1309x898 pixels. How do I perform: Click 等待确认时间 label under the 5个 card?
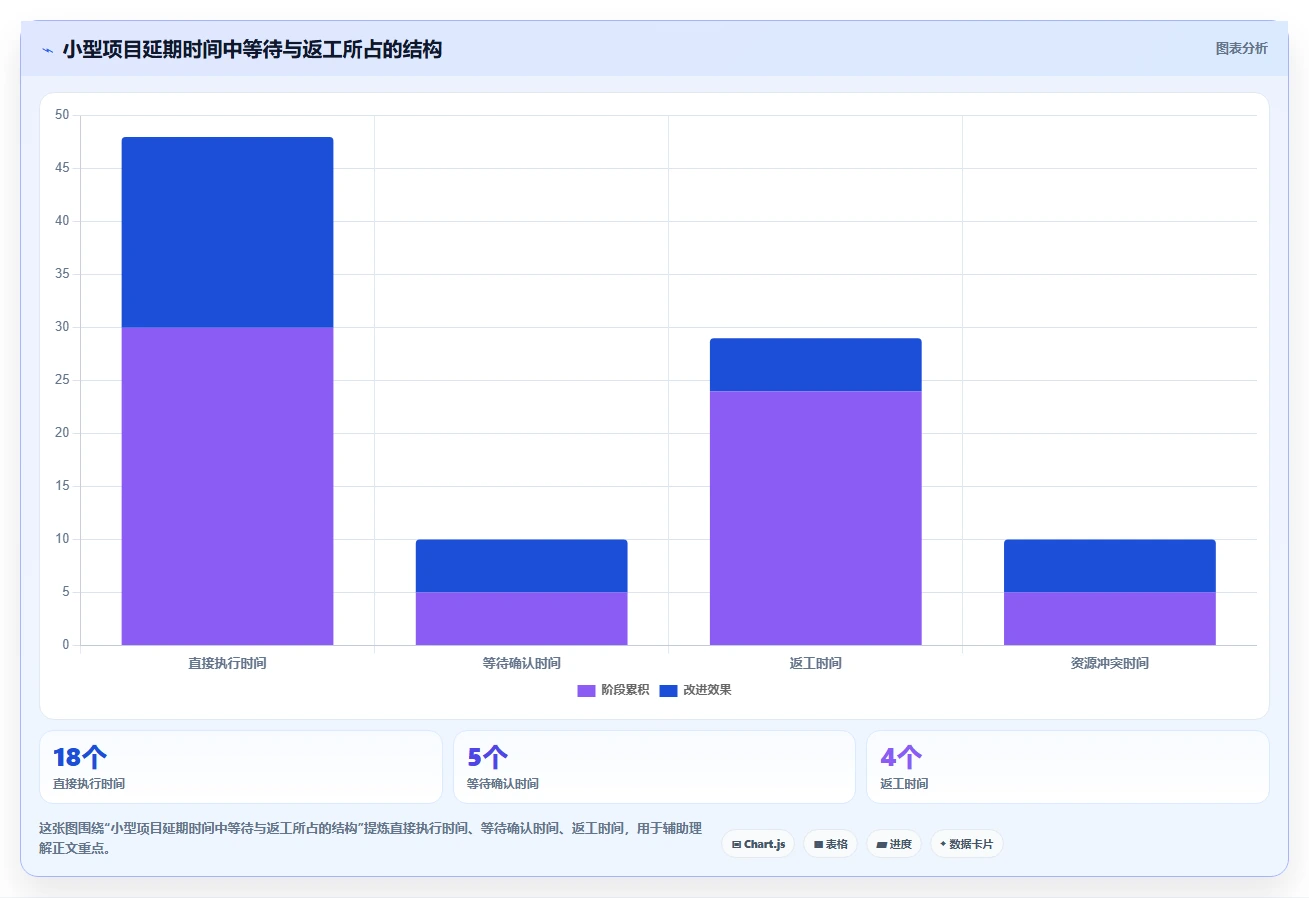[x=503, y=784]
